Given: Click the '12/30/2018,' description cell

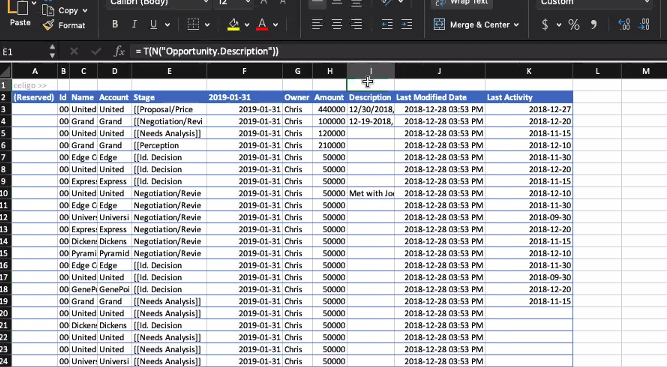Looking at the screenshot, I should 371,109.
